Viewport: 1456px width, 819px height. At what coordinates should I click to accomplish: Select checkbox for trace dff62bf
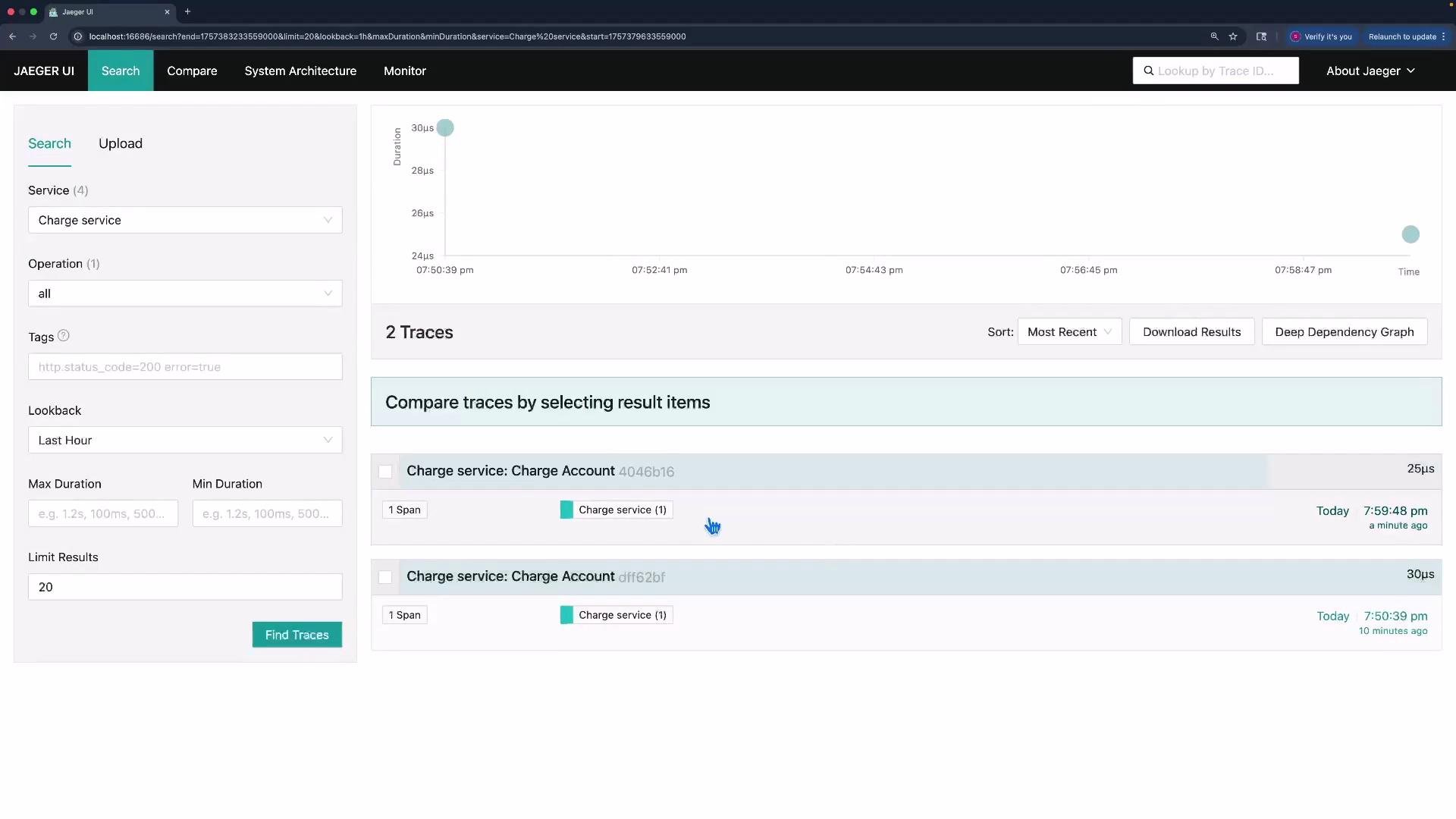[385, 577]
